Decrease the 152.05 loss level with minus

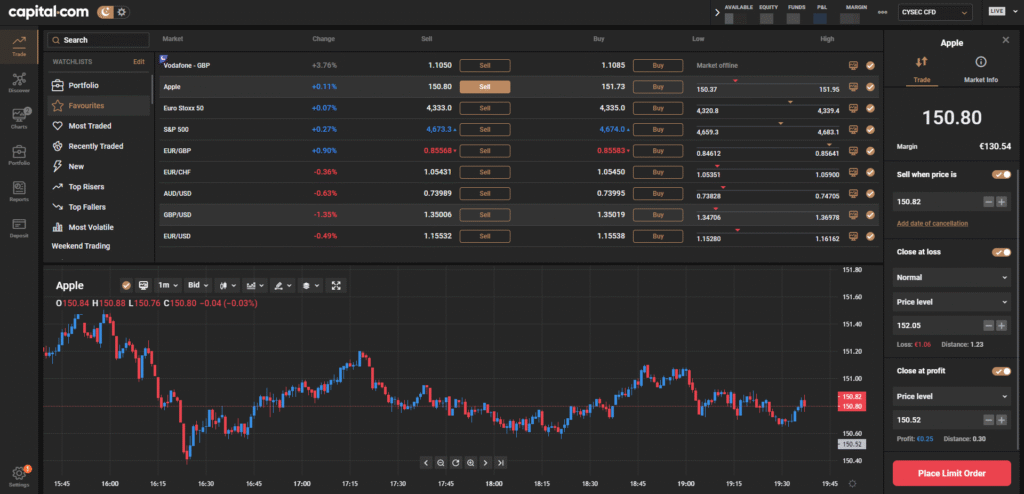tap(989, 325)
